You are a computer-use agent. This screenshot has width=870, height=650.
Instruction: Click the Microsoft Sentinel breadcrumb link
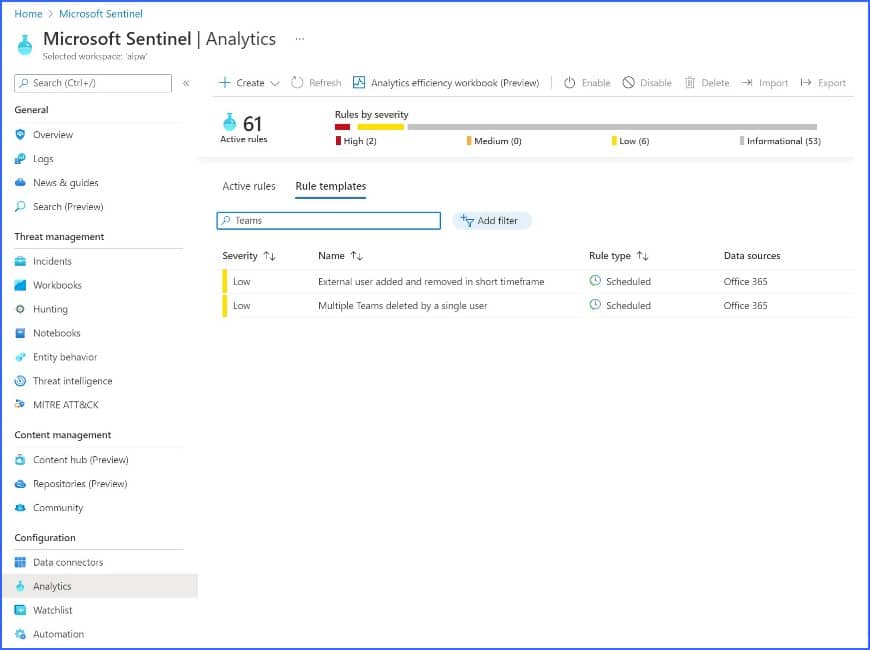pyautogui.click(x=101, y=14)
